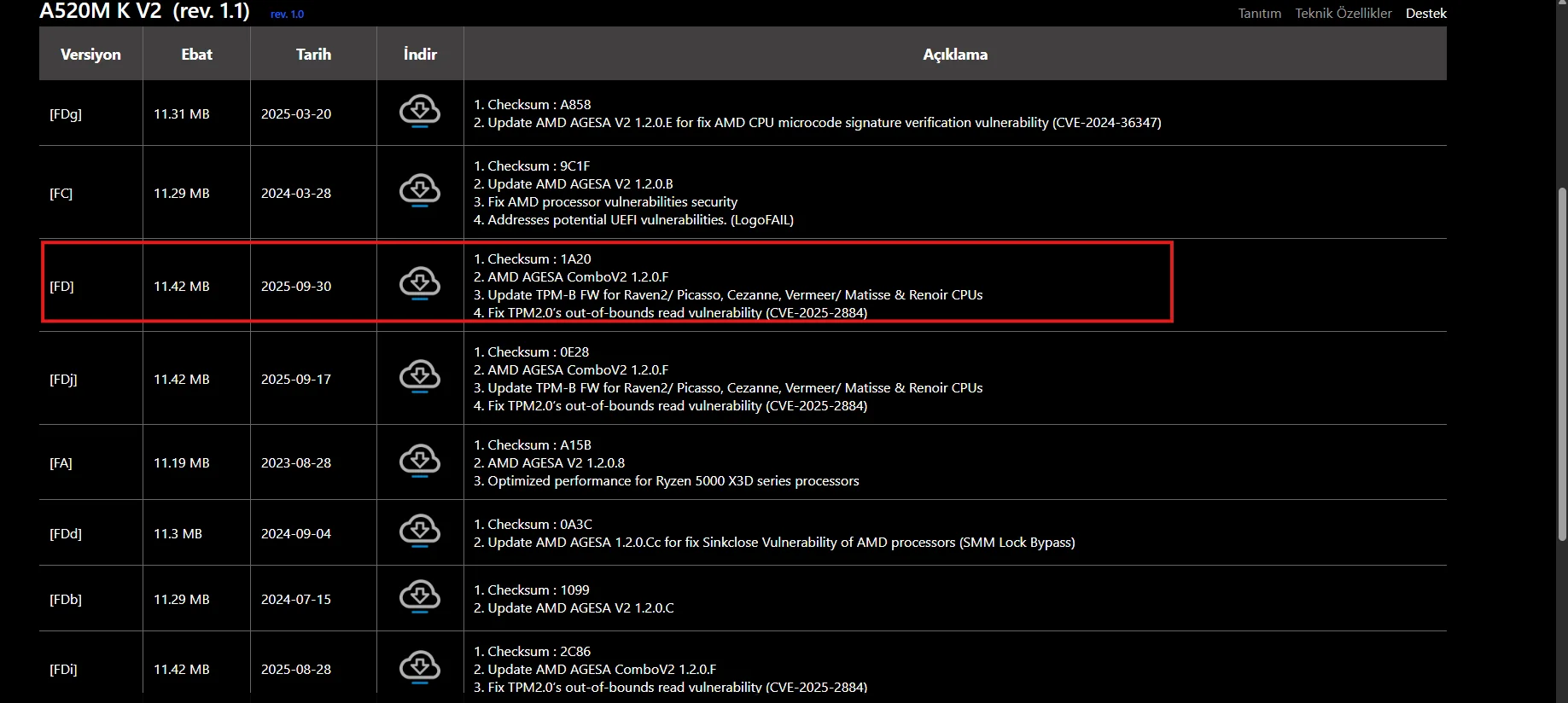Download the FD BIOS dated 2025-09-30
The image size is (1568, 703).
(x=420, y=284)
